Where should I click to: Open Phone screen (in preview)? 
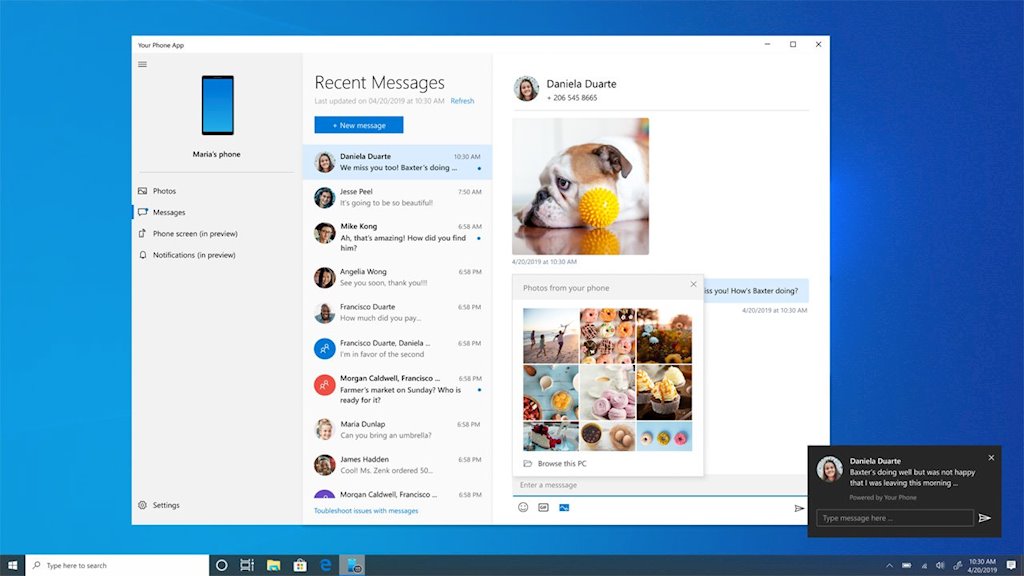click(188, 232)
